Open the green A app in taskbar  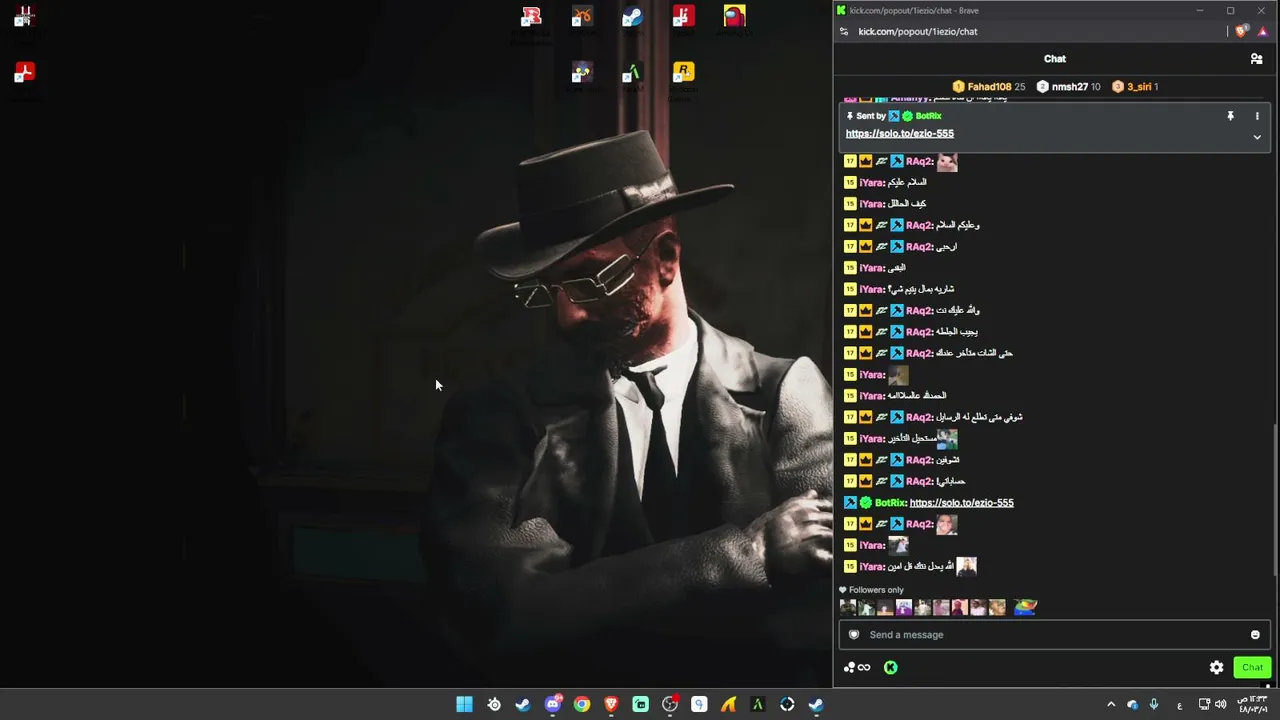[x=757, y=705]
